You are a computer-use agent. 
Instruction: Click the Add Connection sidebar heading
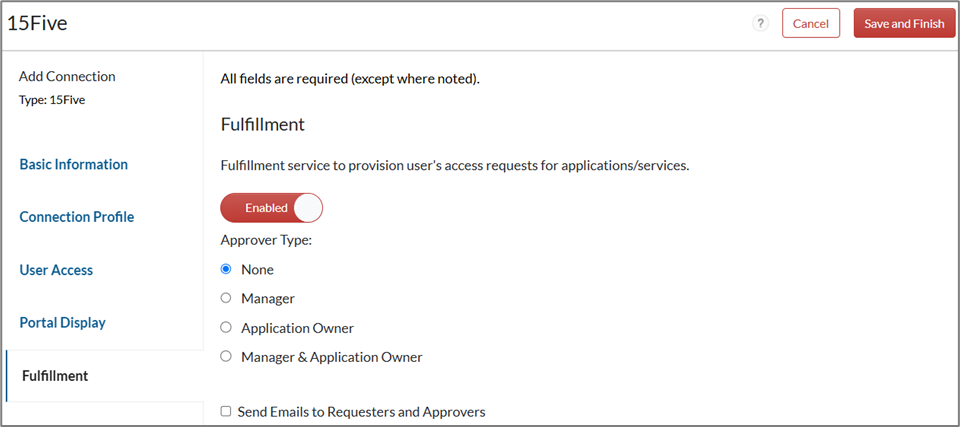67,77
